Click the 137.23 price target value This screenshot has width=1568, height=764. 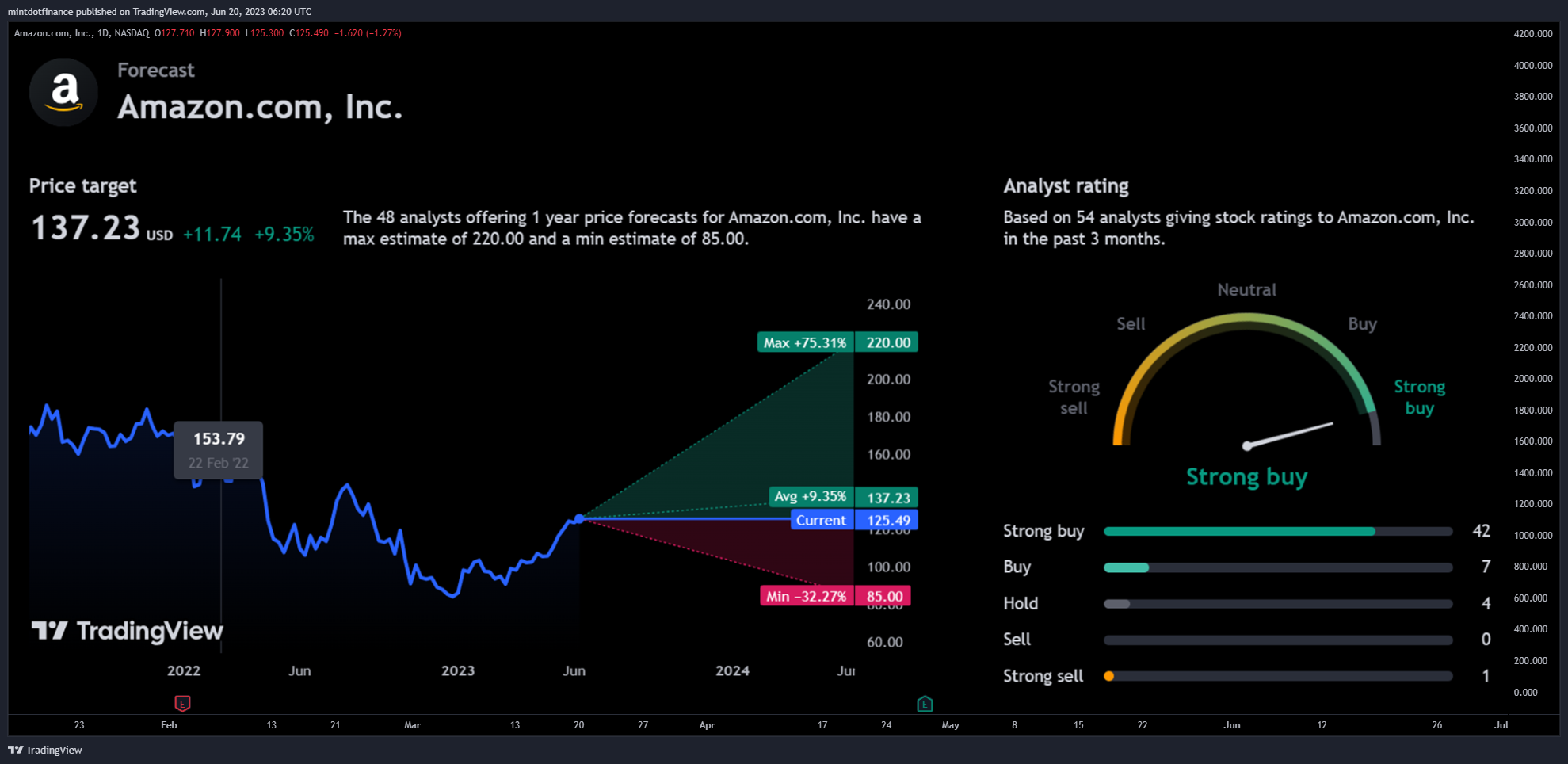(x=86, y=228)
